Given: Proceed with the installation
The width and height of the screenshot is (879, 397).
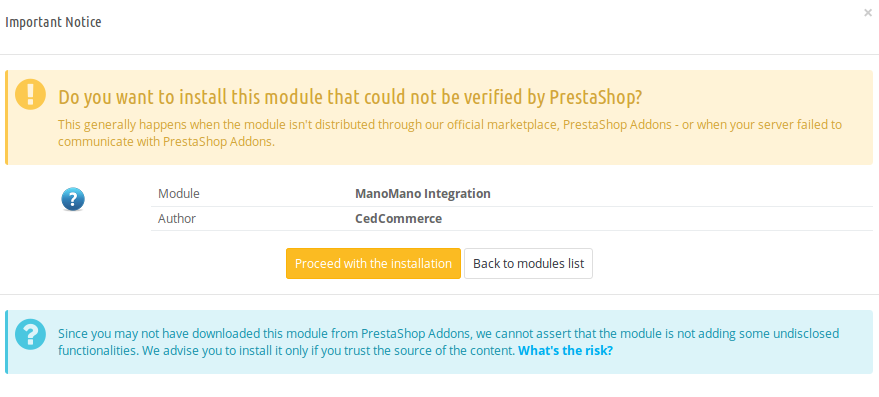Looking at the screenshot, I should [373, 264].
